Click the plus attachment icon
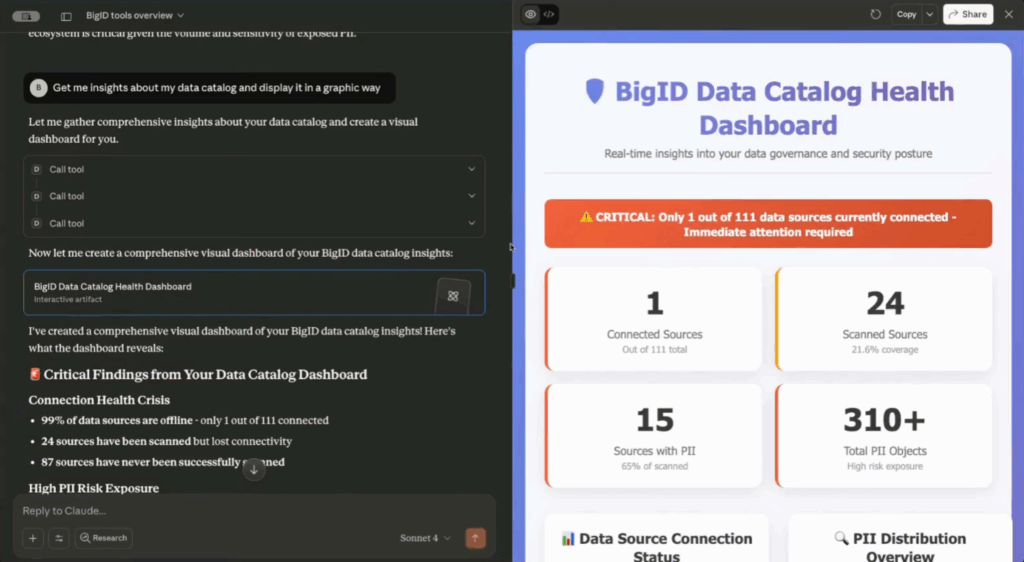This screenshot has width=1024, height=562. pyautogui.click(x=33, y=538)
